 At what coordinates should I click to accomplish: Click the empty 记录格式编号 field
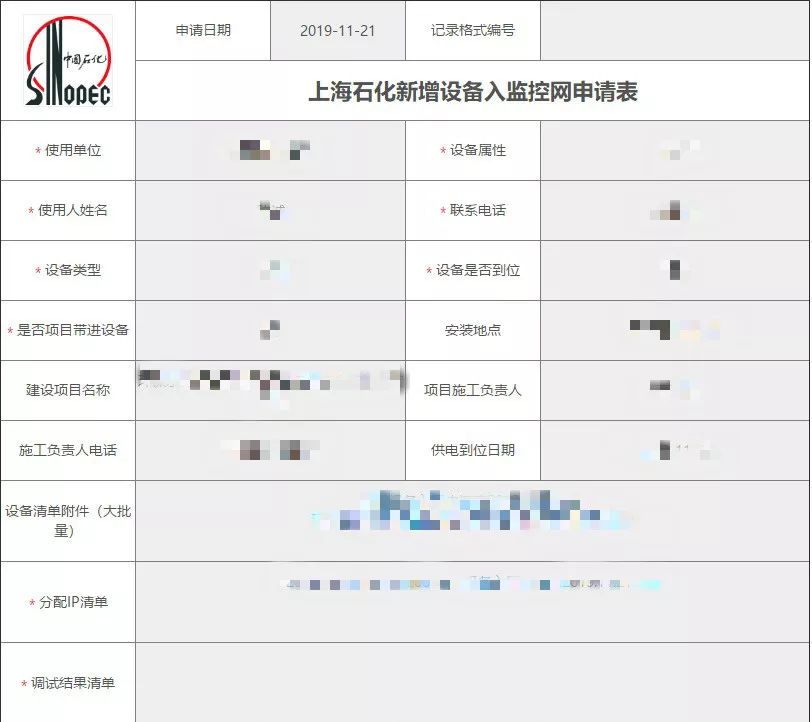coord(675,31)
